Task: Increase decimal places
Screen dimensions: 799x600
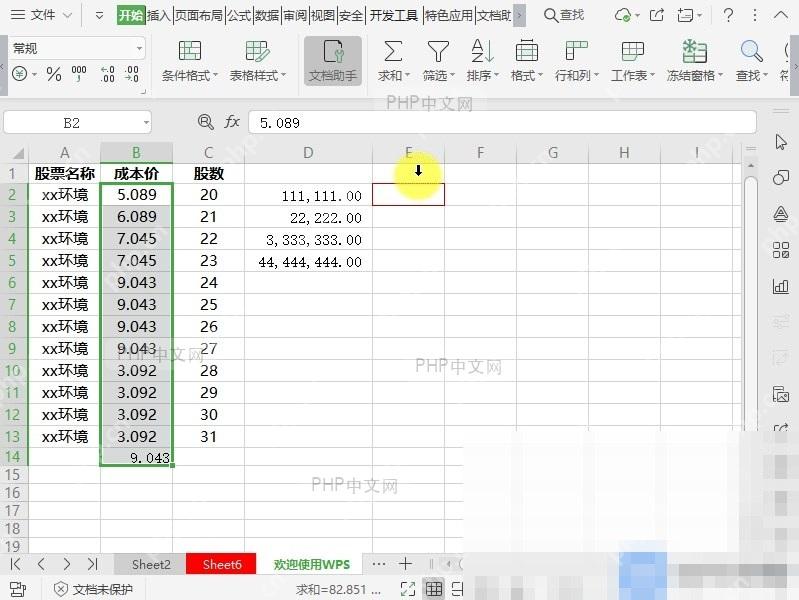Action: (x=108, y=74)
